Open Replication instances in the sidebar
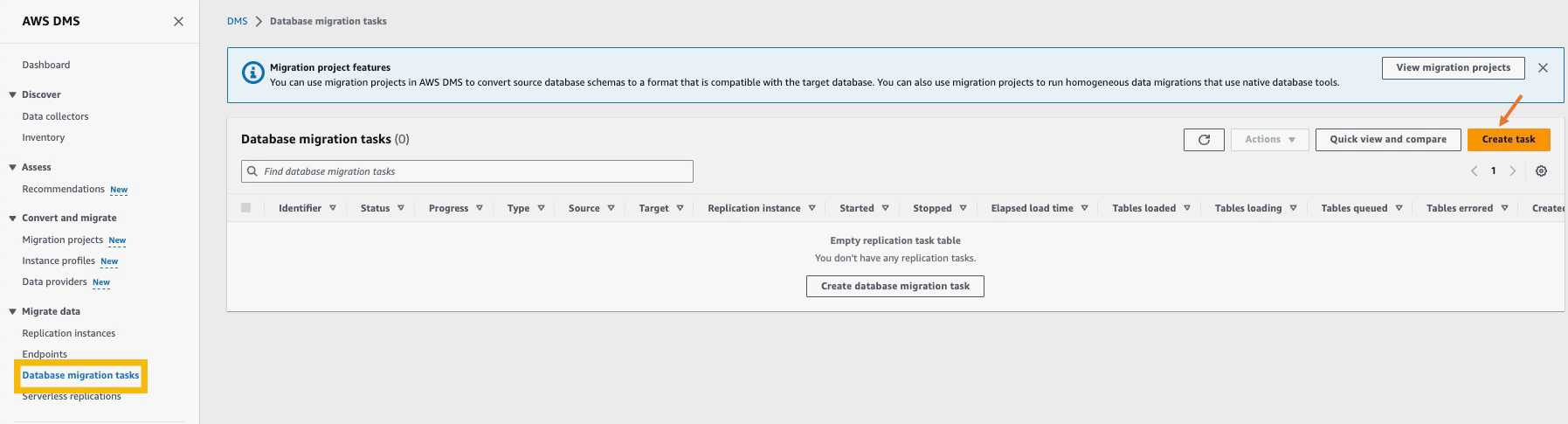The image size is (1568, 424). pyautogui.click(x=69, y=333)
